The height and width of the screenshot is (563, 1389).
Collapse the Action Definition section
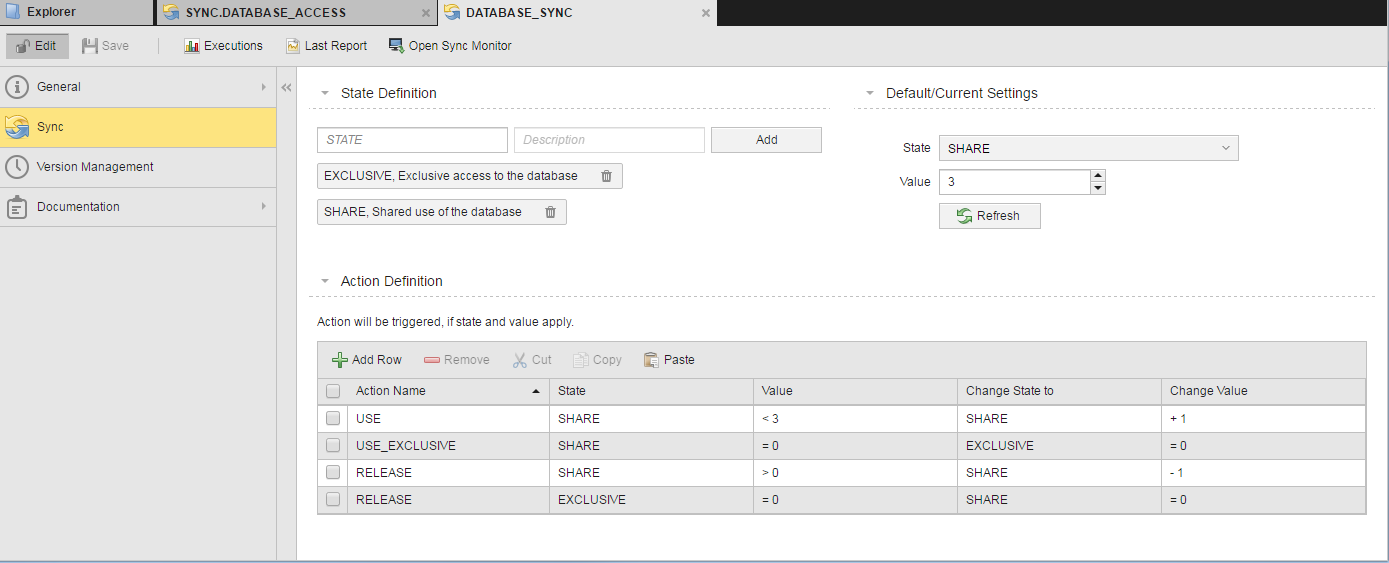point(325,281)
